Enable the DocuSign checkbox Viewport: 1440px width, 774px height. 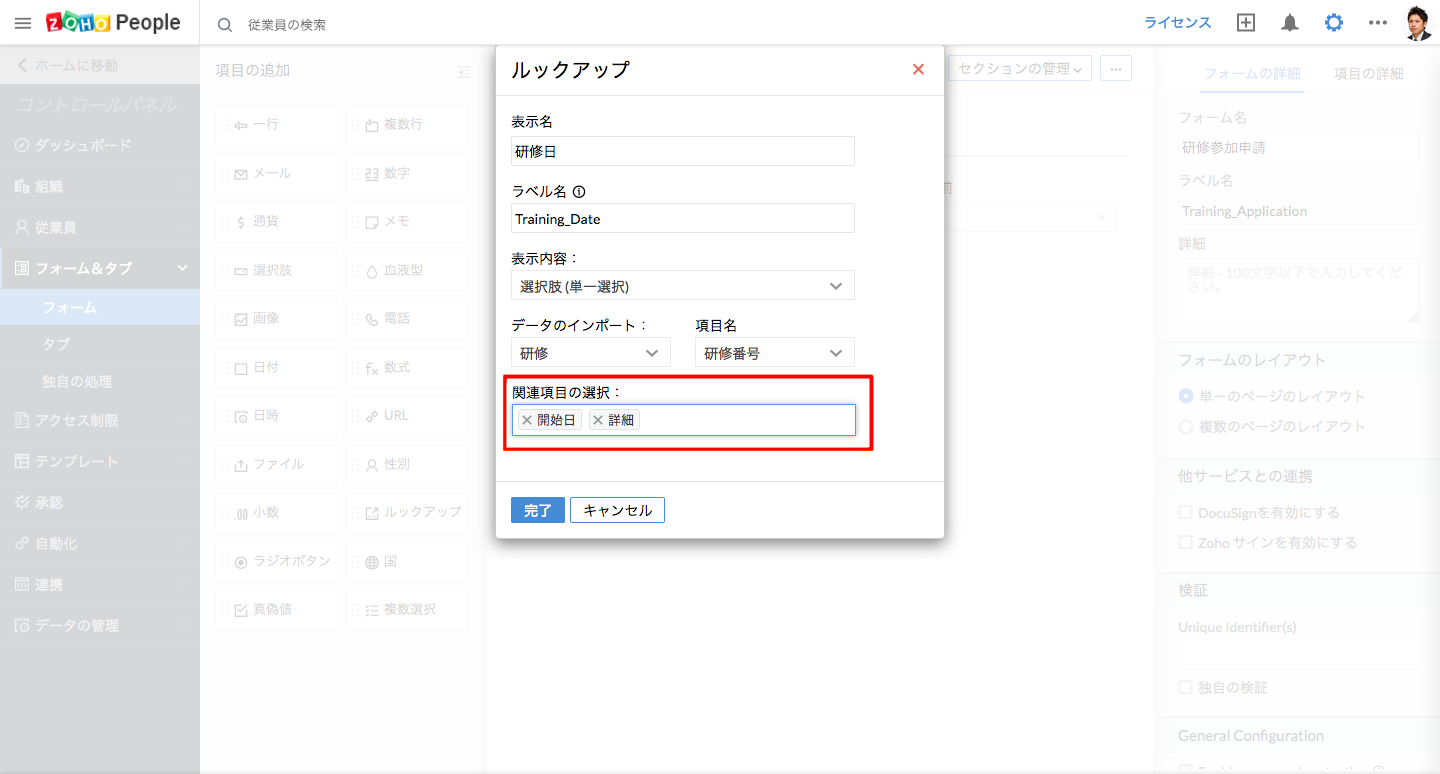[x=1186, y=512]
